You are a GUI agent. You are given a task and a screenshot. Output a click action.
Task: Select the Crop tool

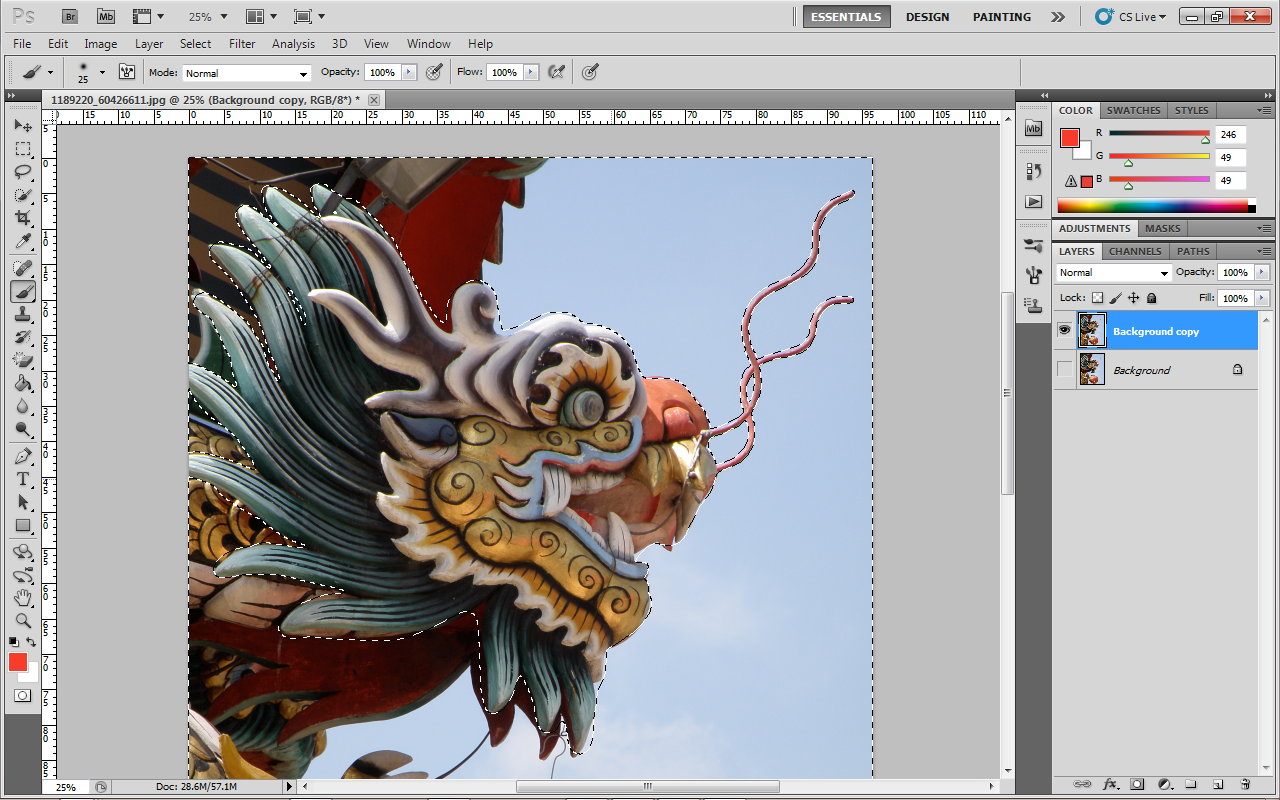(23, 218)
